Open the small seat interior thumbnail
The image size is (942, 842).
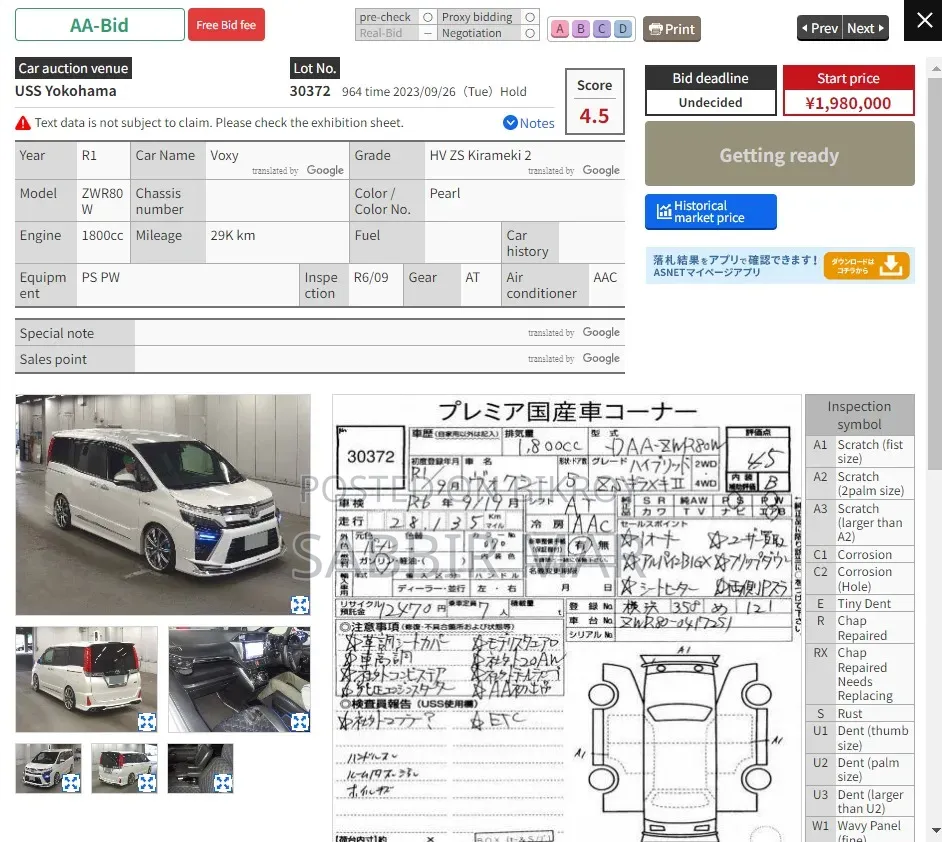tap(201, 768)
